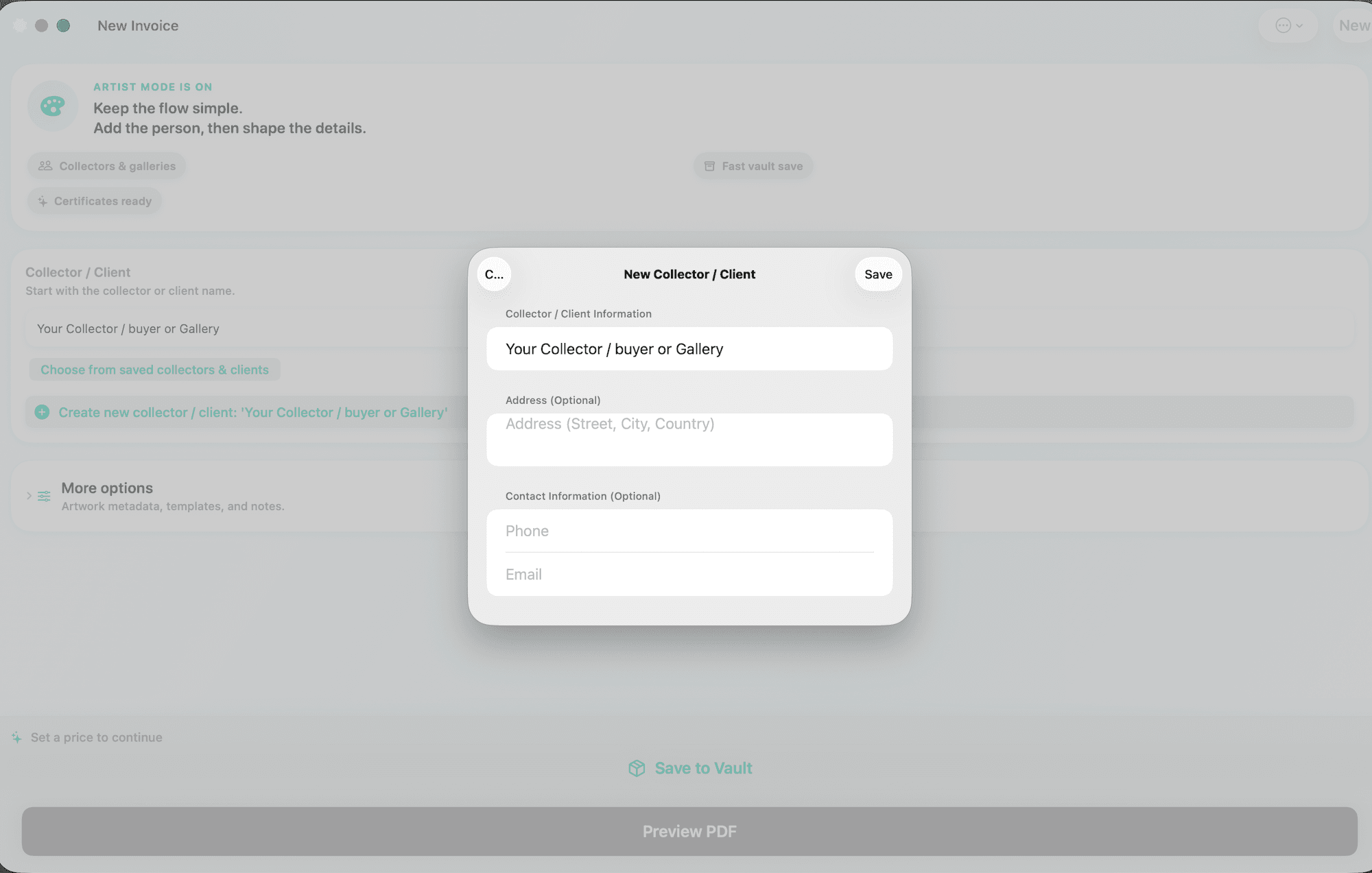Image resolution: width=1372 pixels, height=873 pixels.
Task: Click the 'Address (Optional)' label
Action: (553, 400)
